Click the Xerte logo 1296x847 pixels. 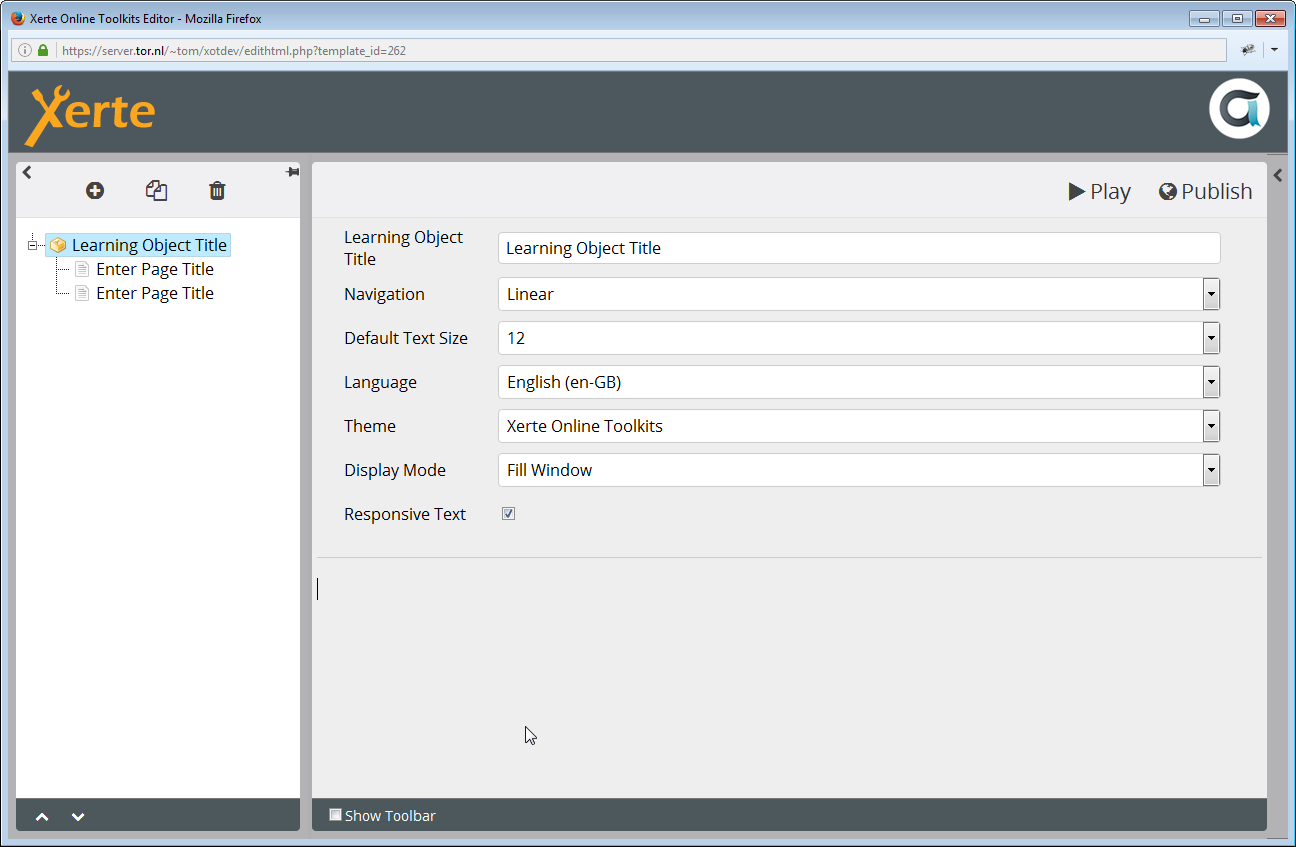[90, 114]
